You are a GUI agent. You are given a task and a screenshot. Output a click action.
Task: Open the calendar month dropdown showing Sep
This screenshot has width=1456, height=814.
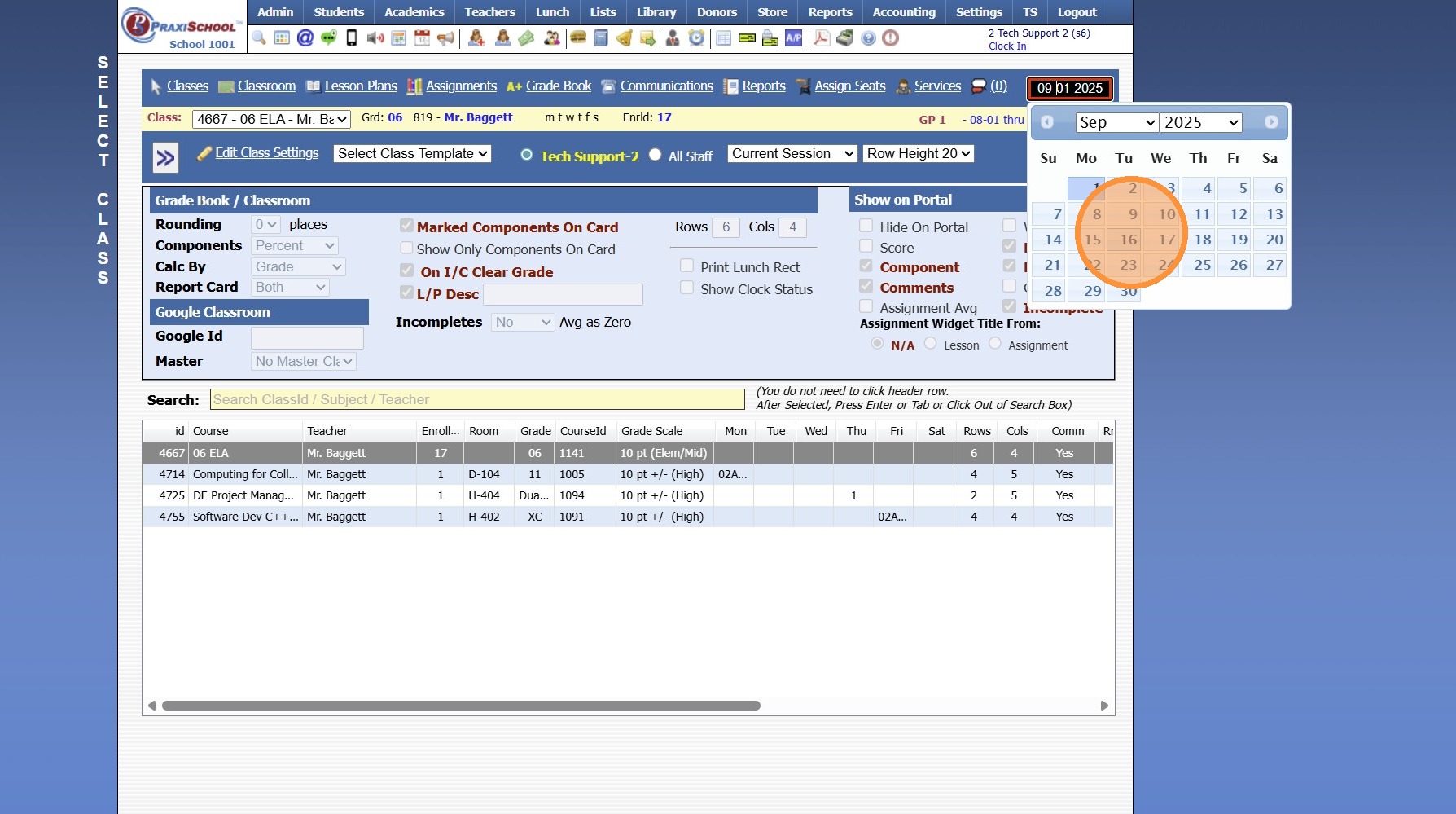pos(1116,122)
